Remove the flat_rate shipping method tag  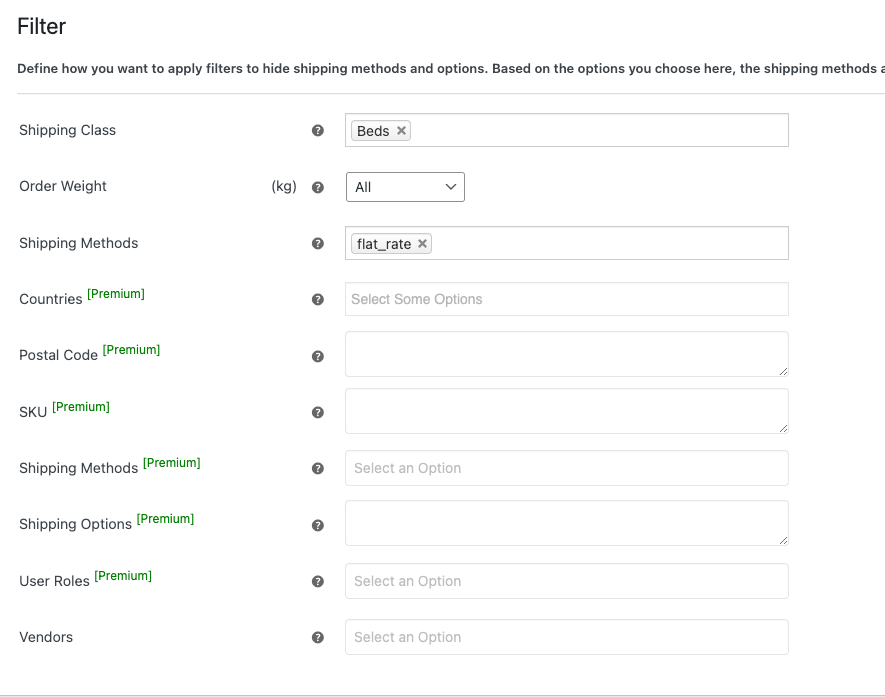click(x=422, y=243)
